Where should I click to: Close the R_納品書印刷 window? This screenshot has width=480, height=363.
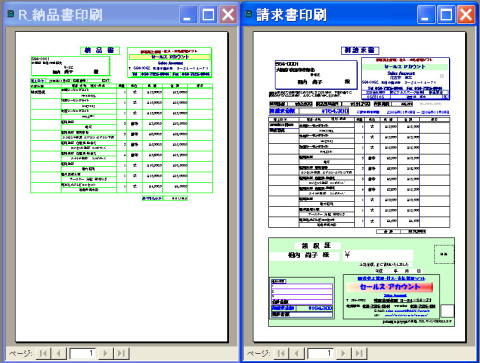[228, 15]
